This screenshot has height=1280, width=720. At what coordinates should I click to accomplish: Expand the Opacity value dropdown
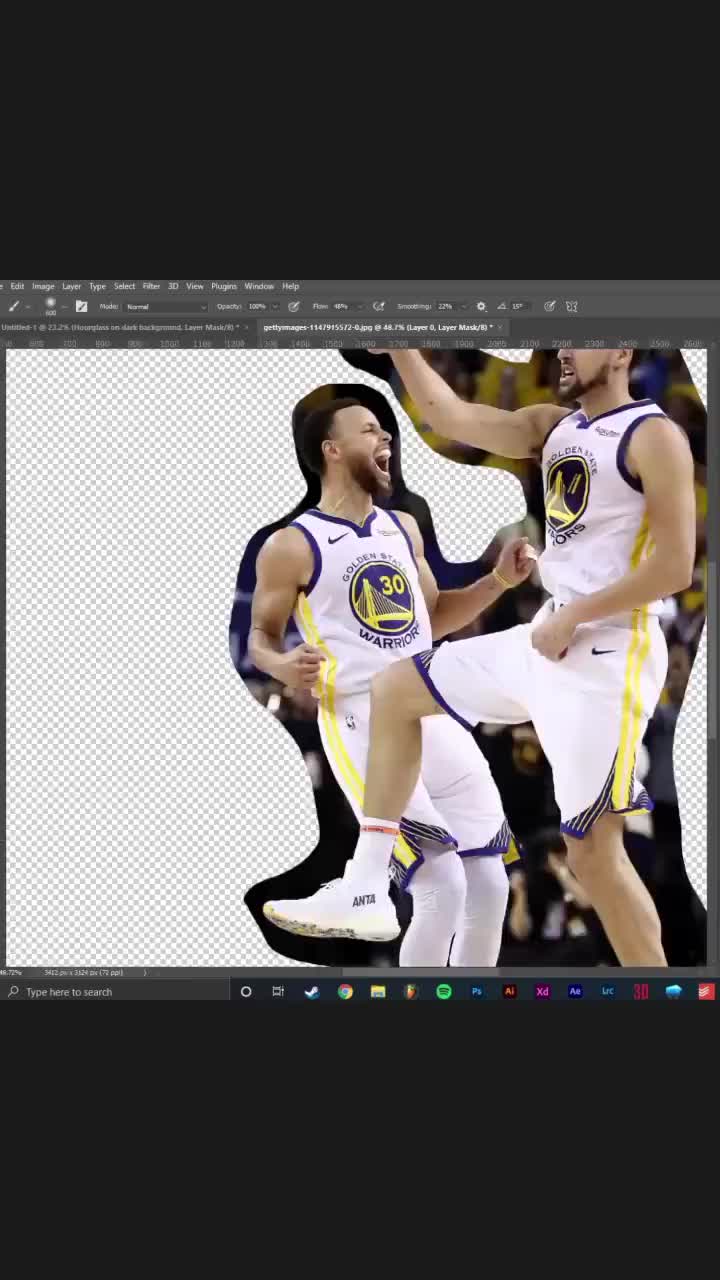274,307
